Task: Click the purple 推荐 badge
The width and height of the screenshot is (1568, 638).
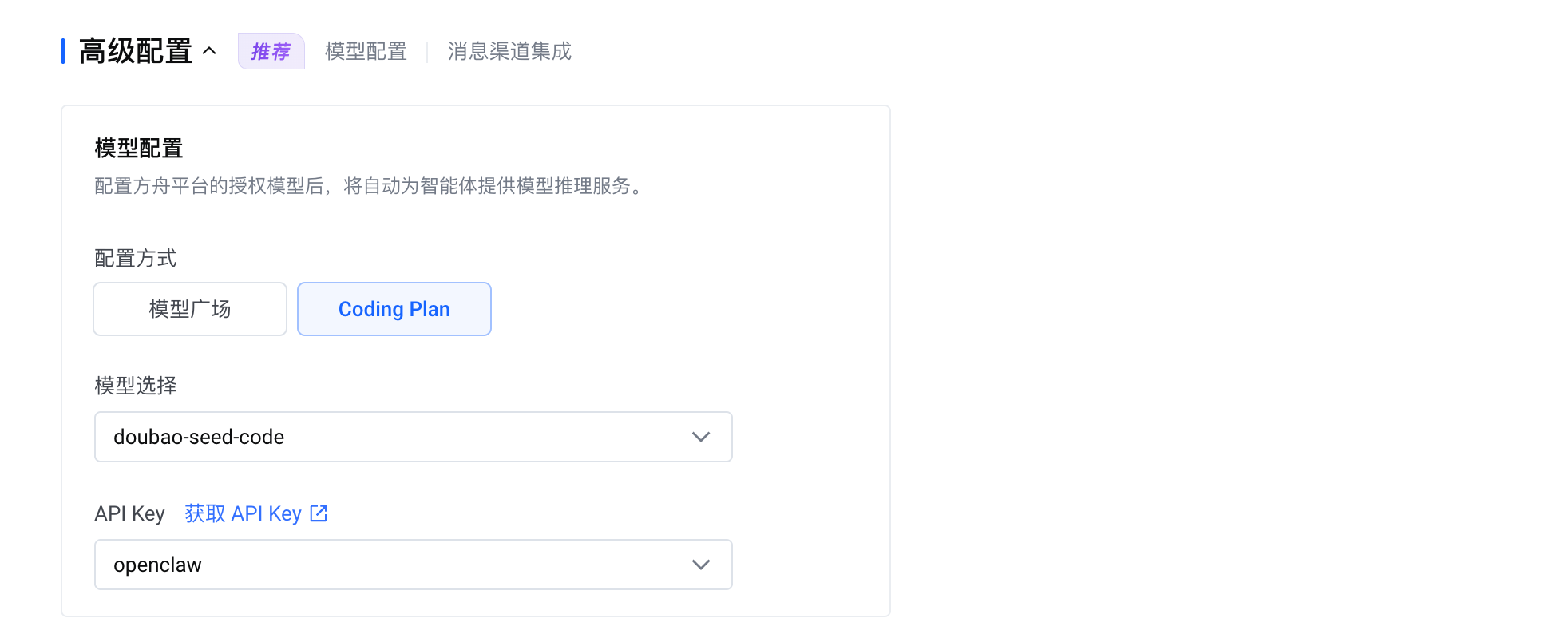Action: (x=271, y=52)
